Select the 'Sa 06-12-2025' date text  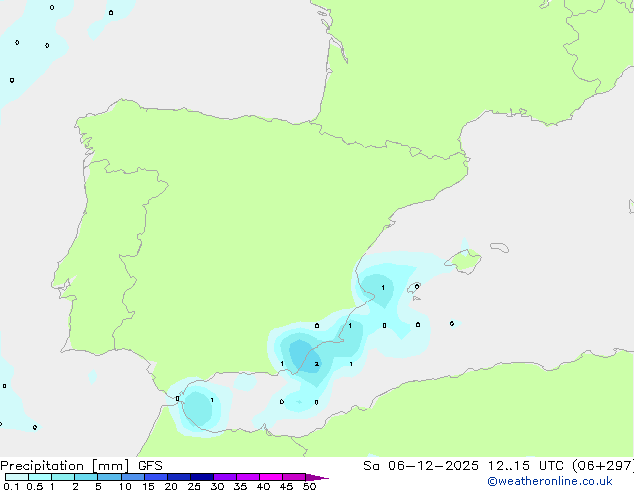pyautogui.click(x=421, y=466)
